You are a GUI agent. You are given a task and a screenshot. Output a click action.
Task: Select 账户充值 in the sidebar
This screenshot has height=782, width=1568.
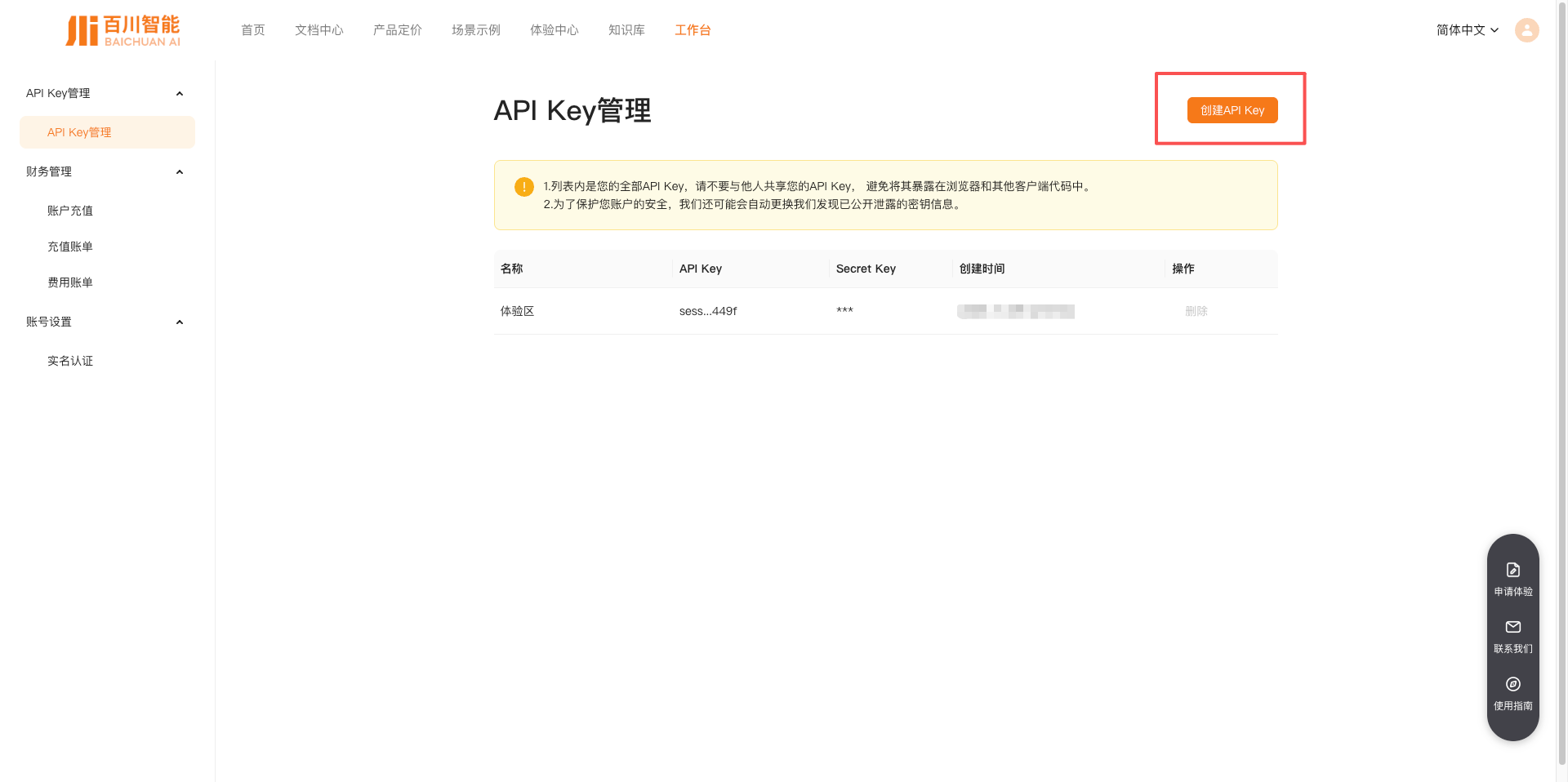(x=70, y=211)
